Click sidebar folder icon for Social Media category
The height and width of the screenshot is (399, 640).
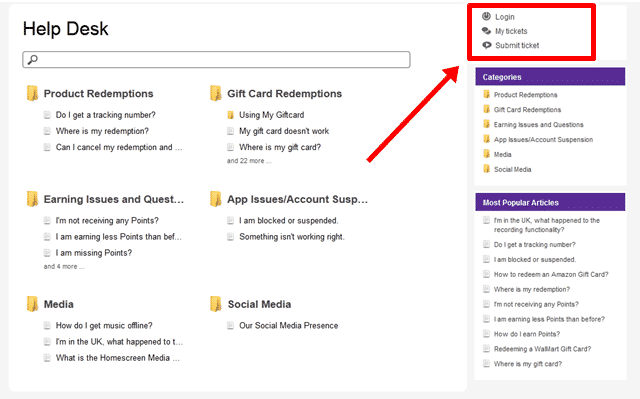tap(486, 169)
